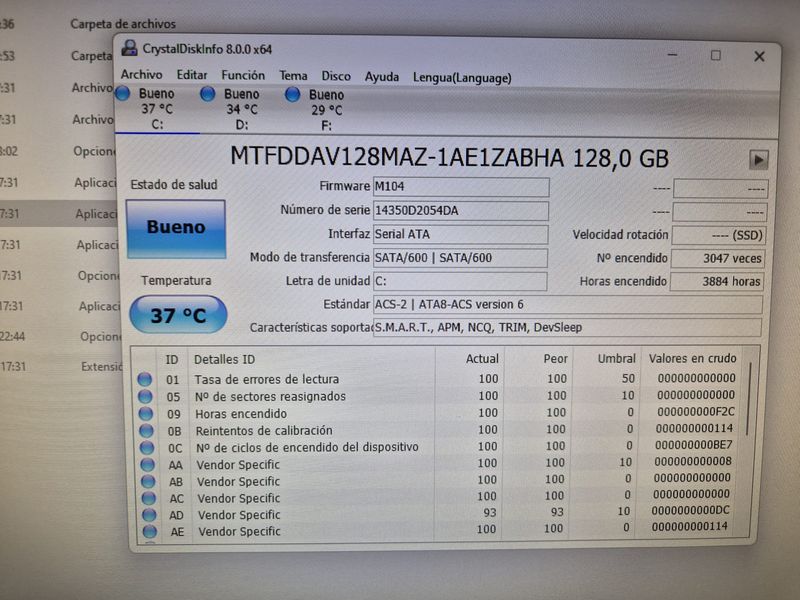Select 'Nº de sectores reasignados' row
The width and height of the screenshot is (800, 600).
click(x=439, y=396)
